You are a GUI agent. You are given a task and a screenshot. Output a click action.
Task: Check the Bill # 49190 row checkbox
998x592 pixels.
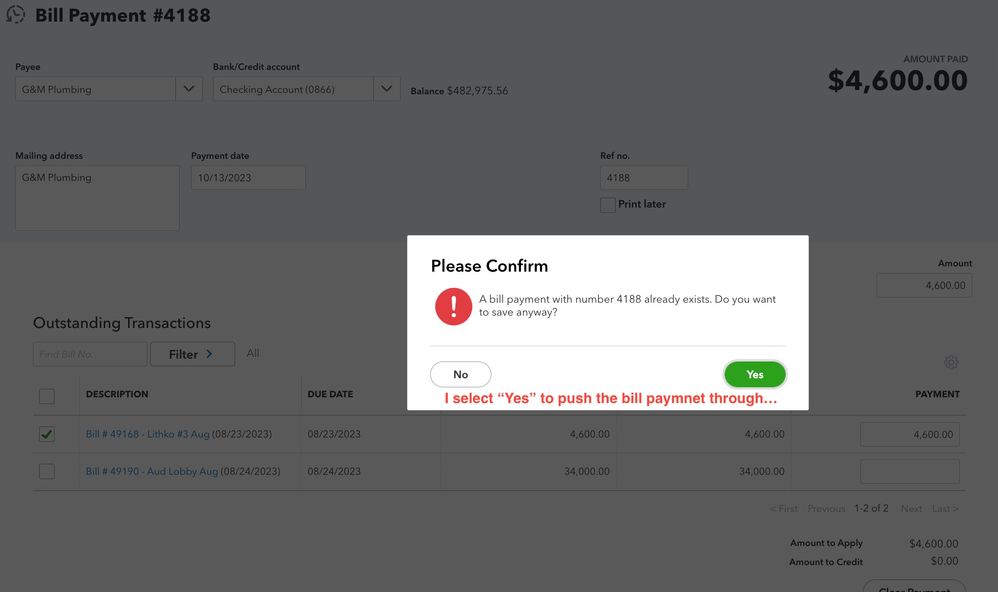pos(47,471)
